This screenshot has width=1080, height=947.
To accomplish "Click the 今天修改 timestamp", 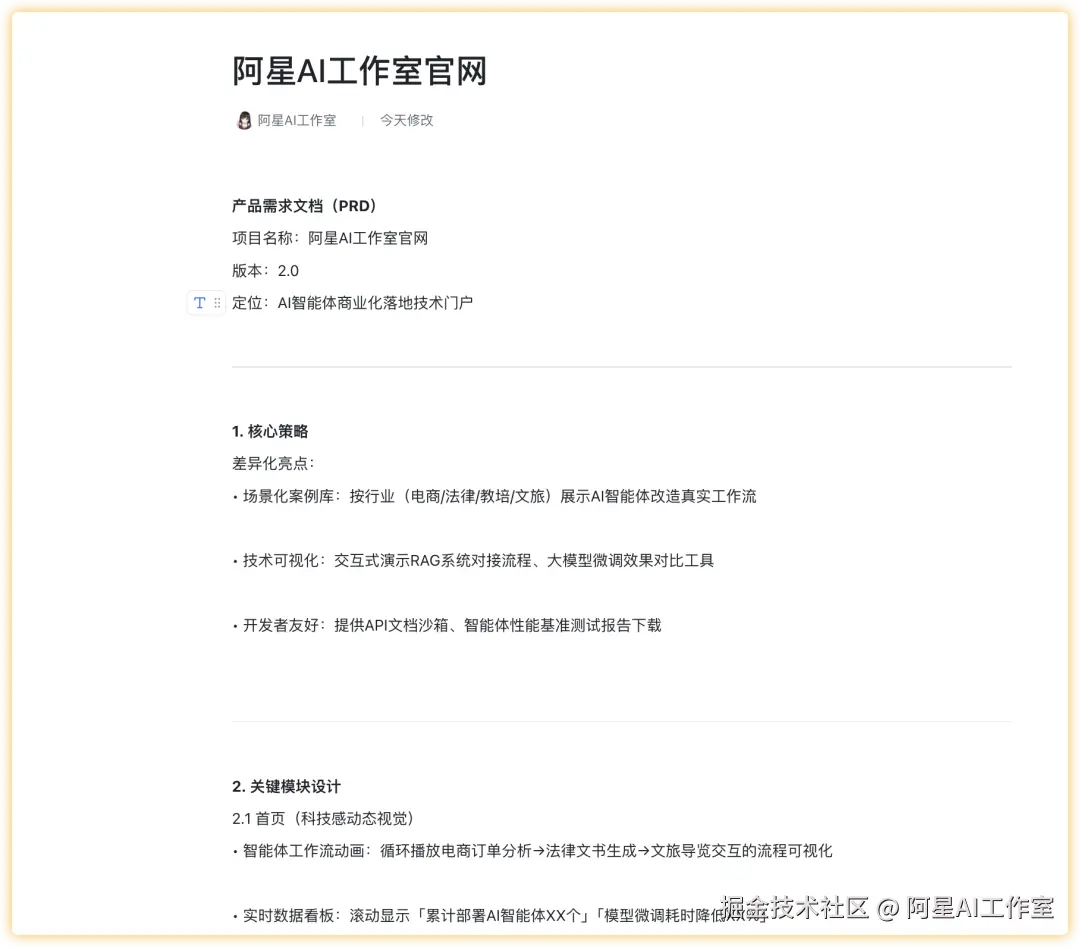I will point(406,120).
